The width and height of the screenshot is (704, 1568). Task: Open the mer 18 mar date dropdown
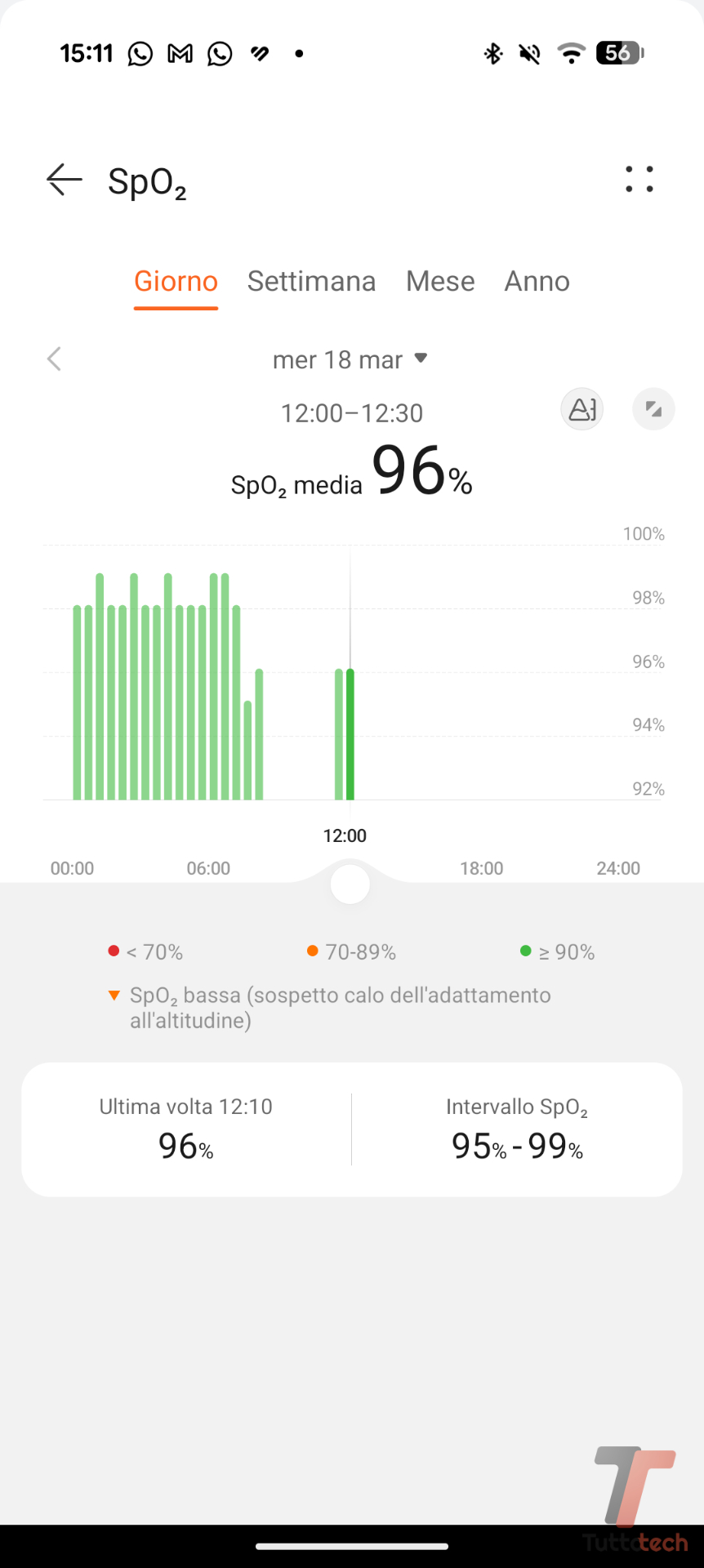pos(350,359)
